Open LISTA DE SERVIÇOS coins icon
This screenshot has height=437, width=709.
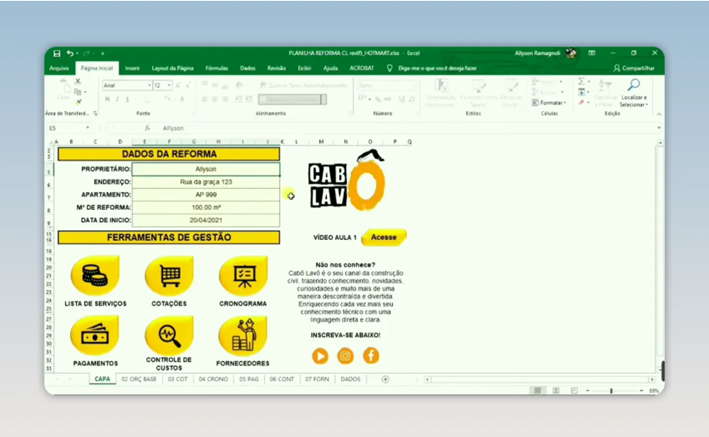(95, 276)
